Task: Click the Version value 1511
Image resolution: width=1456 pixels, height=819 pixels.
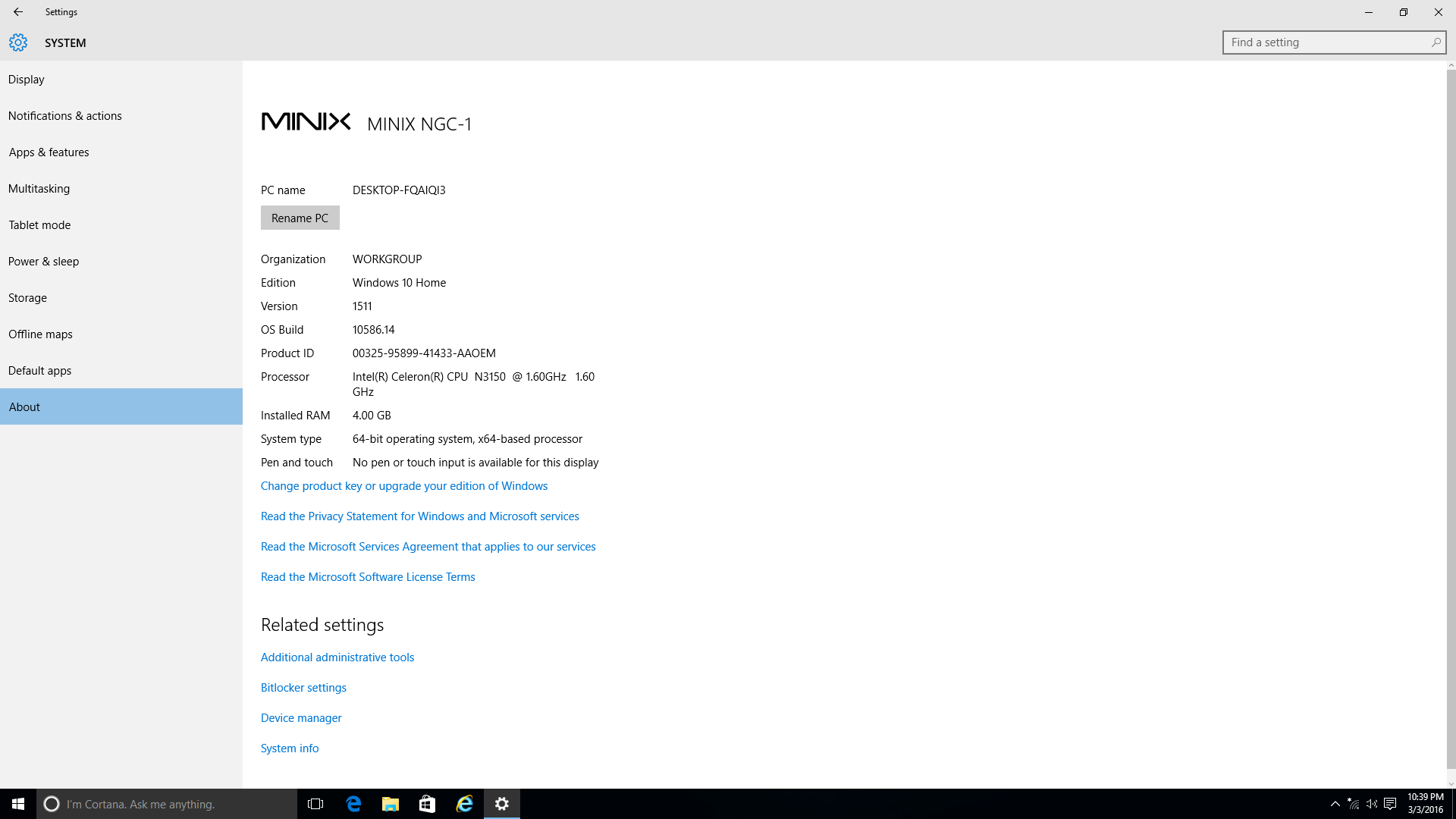Action: [362, 306]
